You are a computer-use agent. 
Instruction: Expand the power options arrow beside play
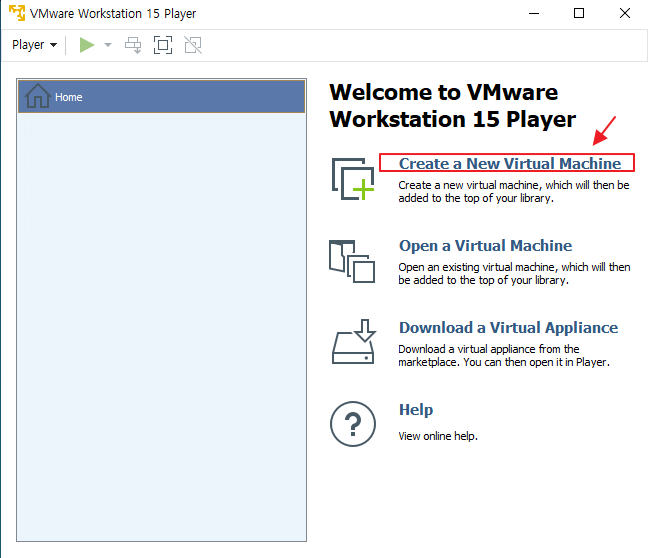pos(108,45)
